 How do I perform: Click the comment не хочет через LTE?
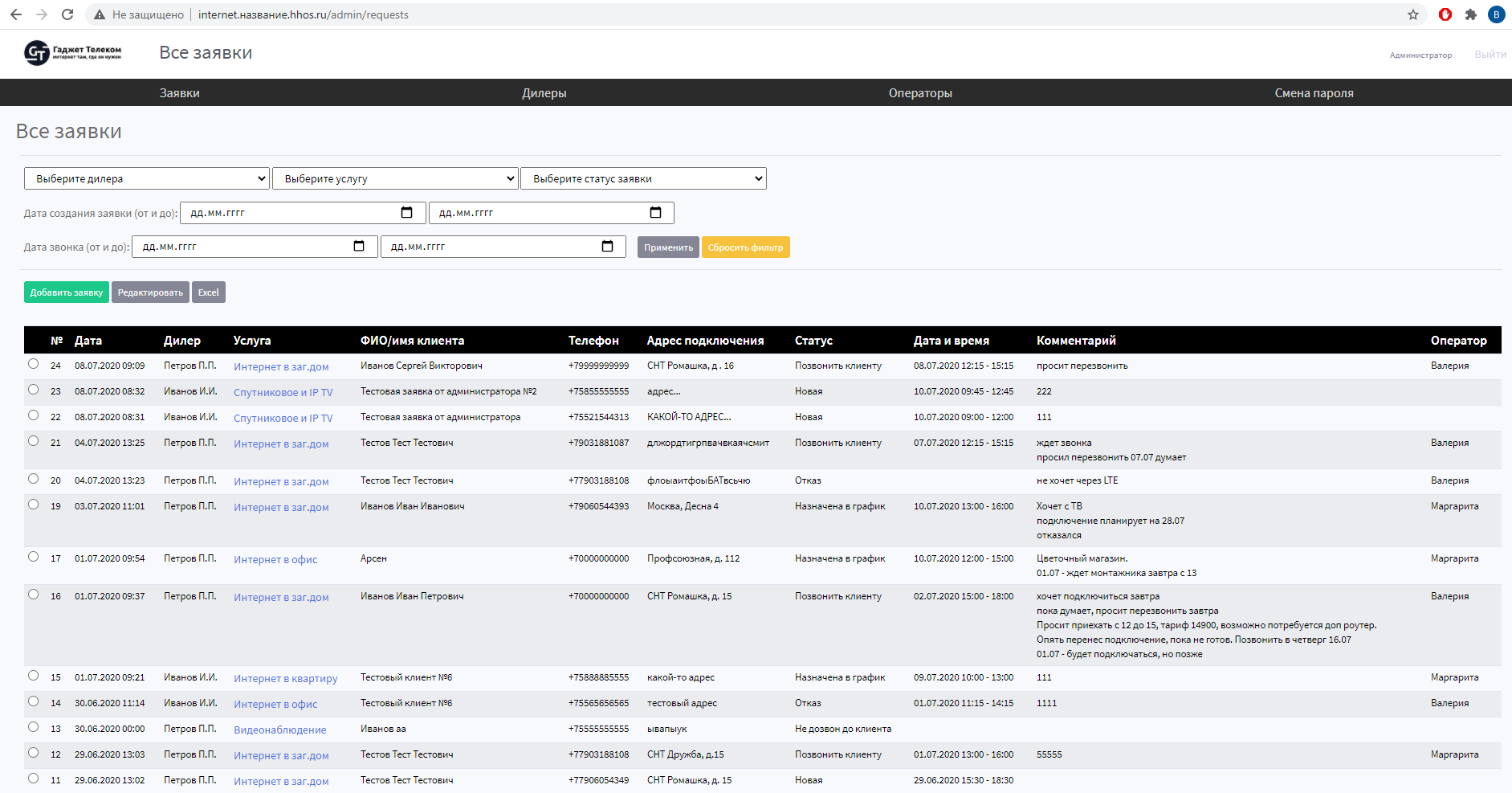click(1077, 480)
